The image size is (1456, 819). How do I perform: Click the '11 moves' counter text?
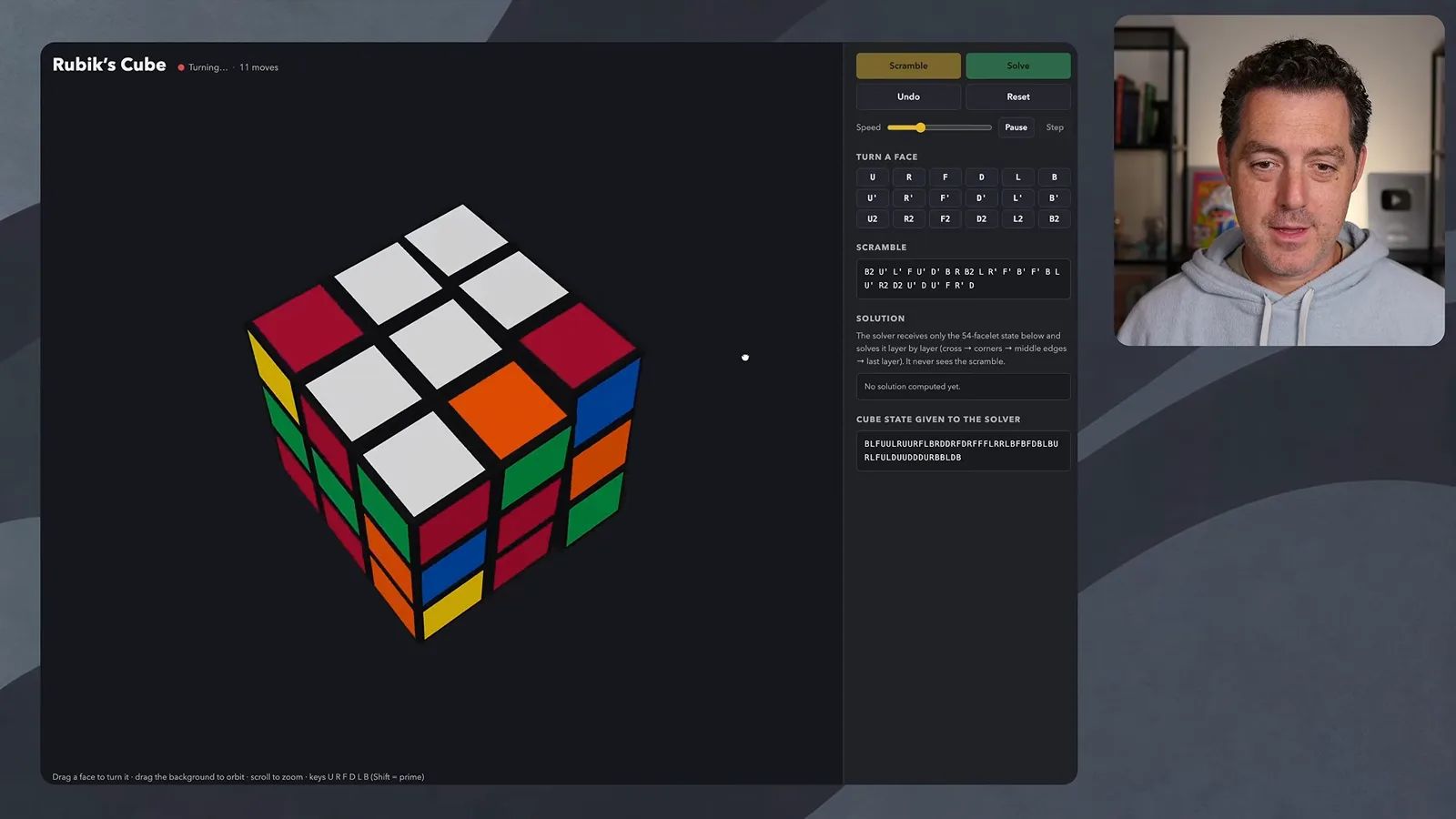pos(258,67)
